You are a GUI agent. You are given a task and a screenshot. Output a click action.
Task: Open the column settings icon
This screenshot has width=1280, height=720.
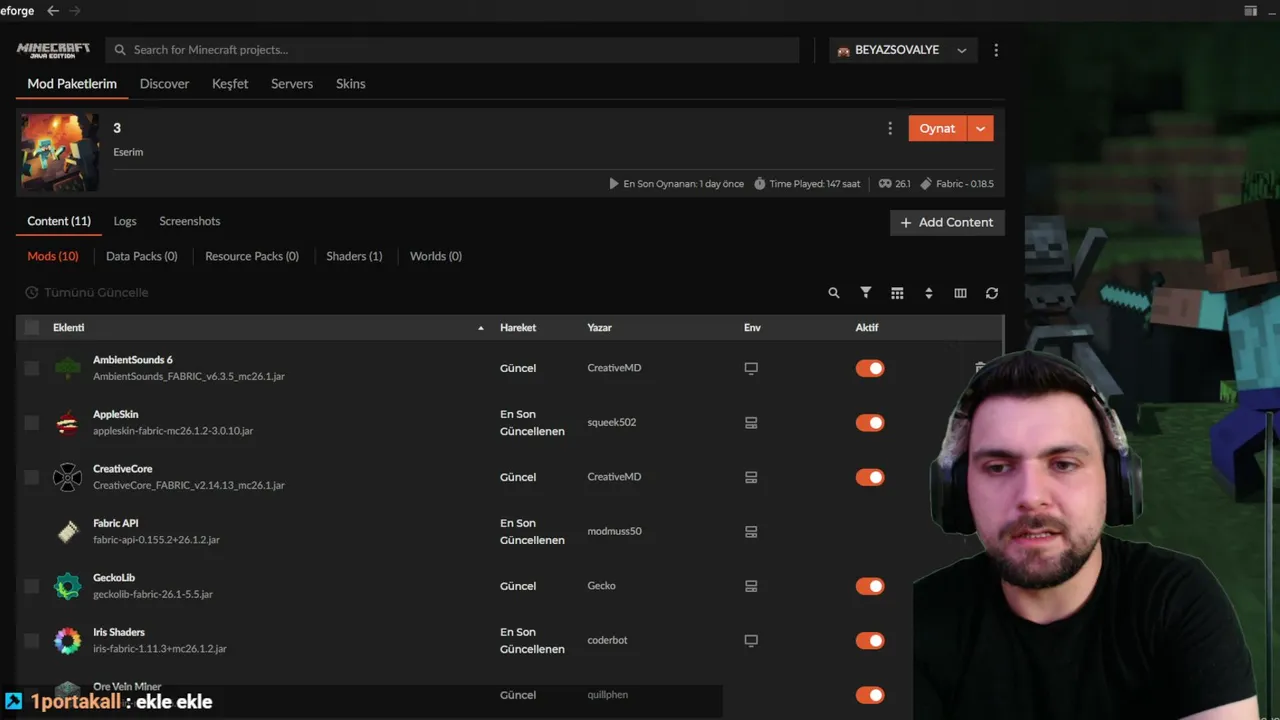[x=960, y=293]
